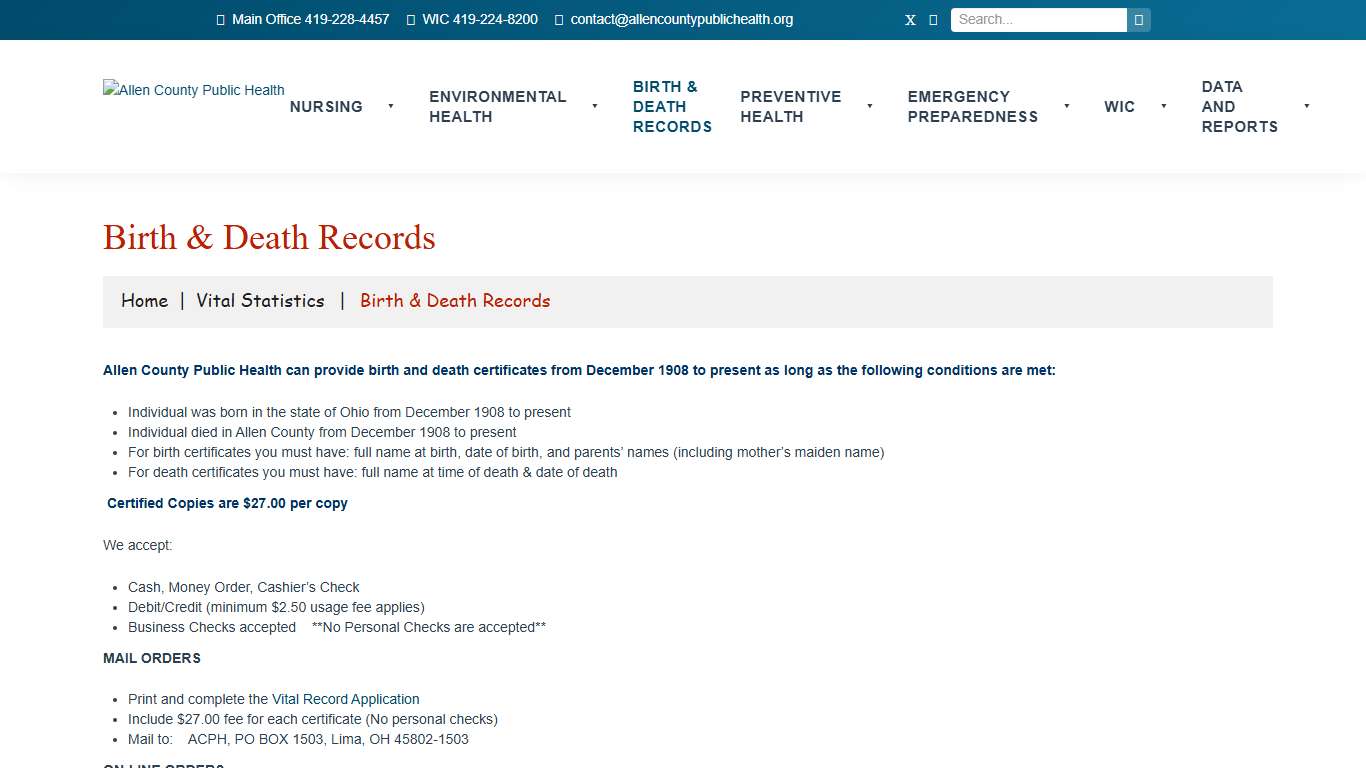Open the Vital Statistics breadcrumb link
The image size is (1366, 768).
click(260, 300)
